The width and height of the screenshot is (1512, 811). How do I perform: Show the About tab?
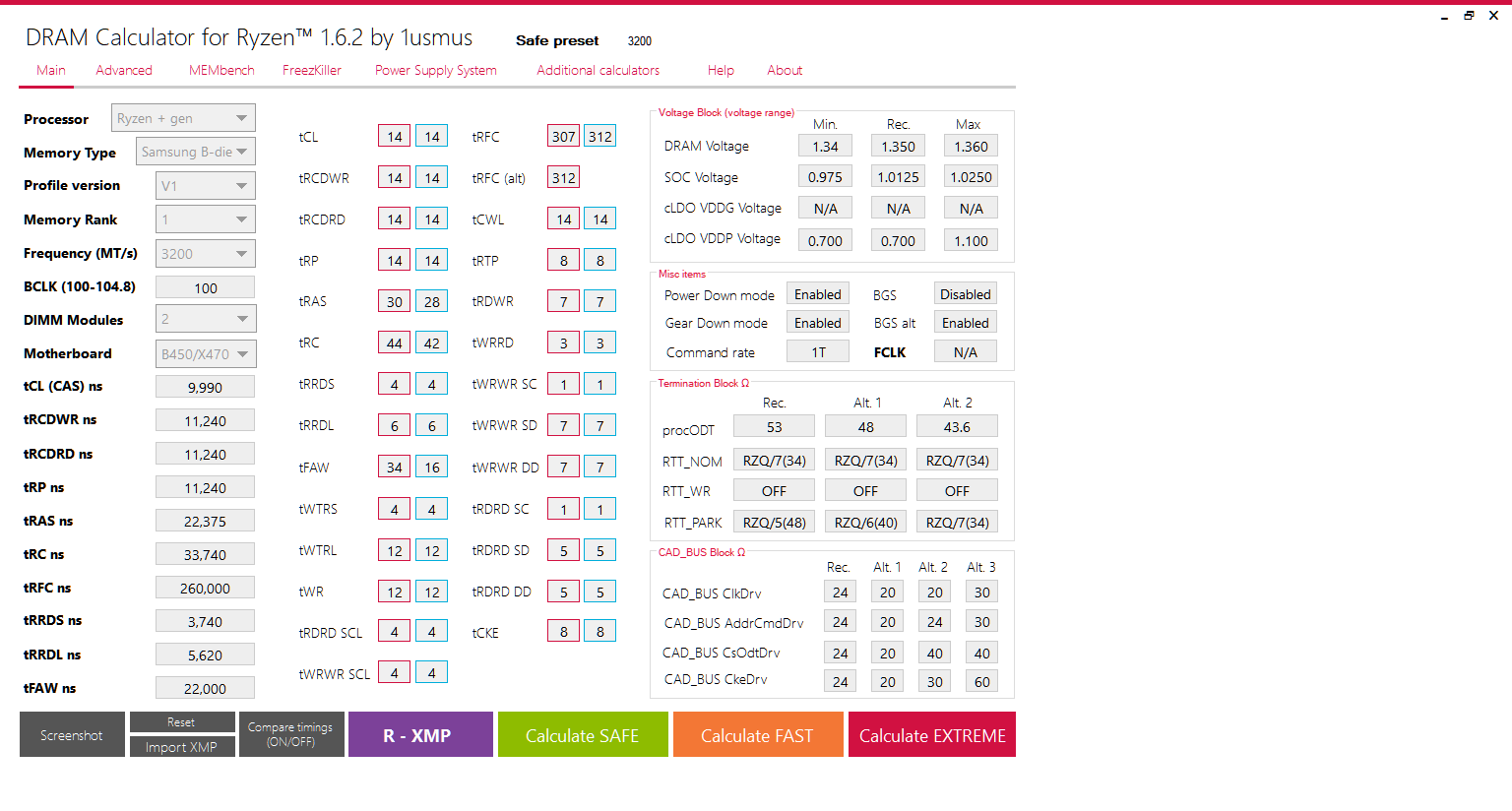785,71
